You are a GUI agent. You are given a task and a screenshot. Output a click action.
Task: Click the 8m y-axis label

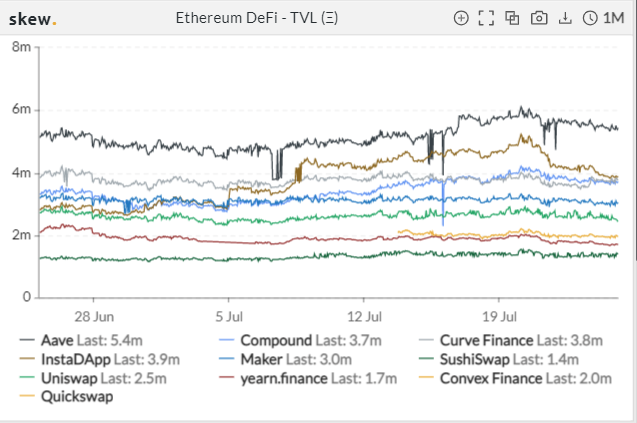tap(21, 47)
